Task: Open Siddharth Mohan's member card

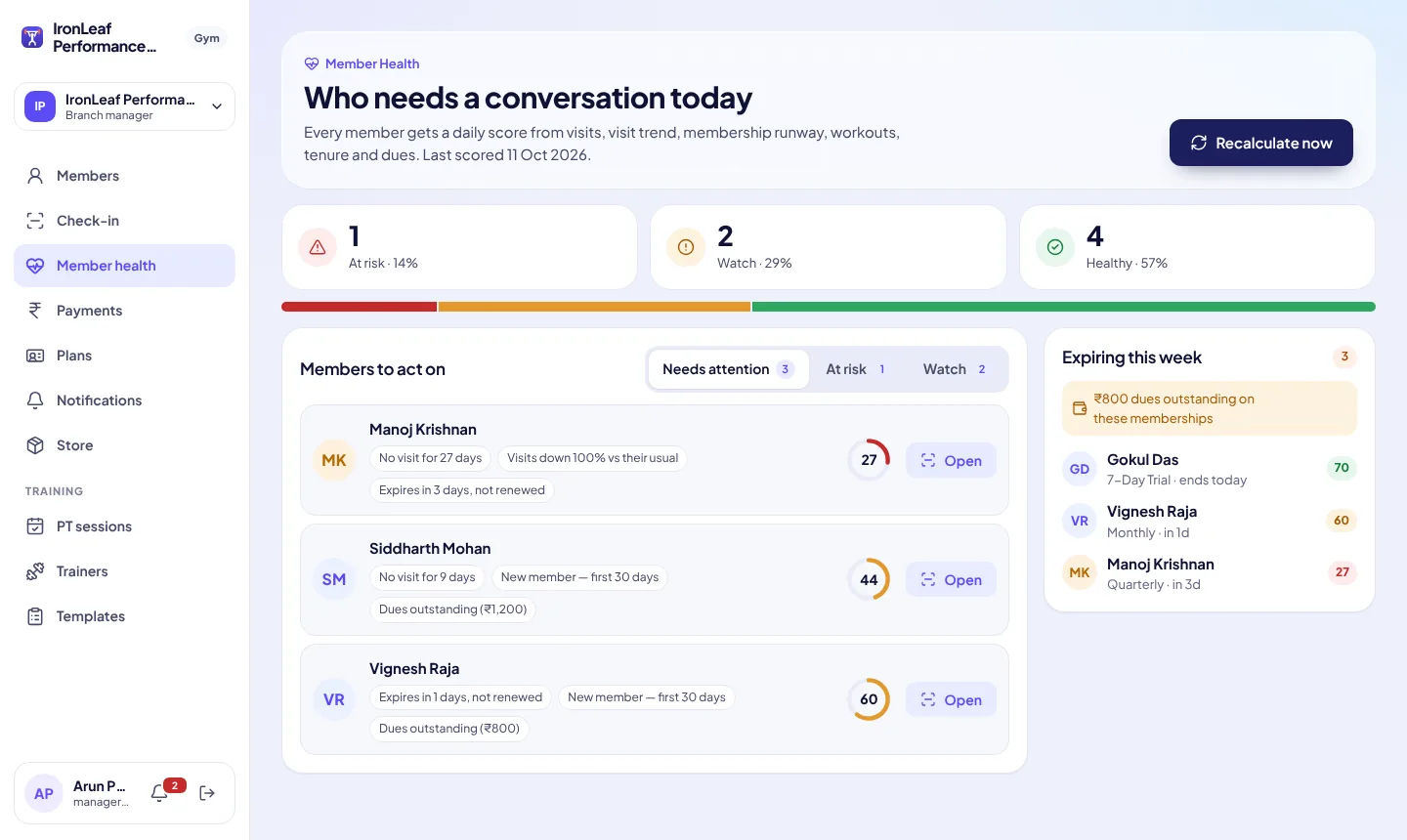Action: 951,580
